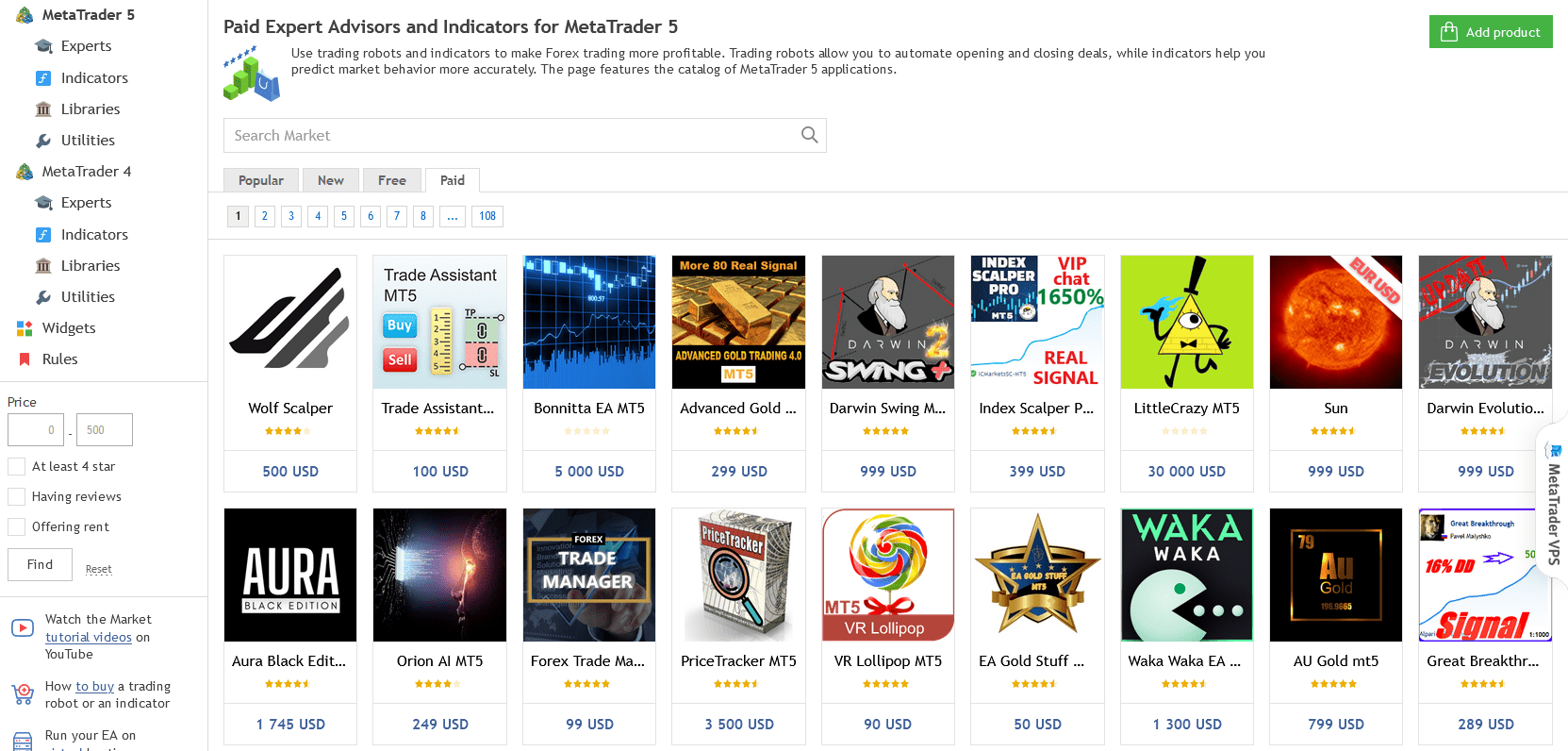Open the Bonnitta EA MT5 chart image

589,322
